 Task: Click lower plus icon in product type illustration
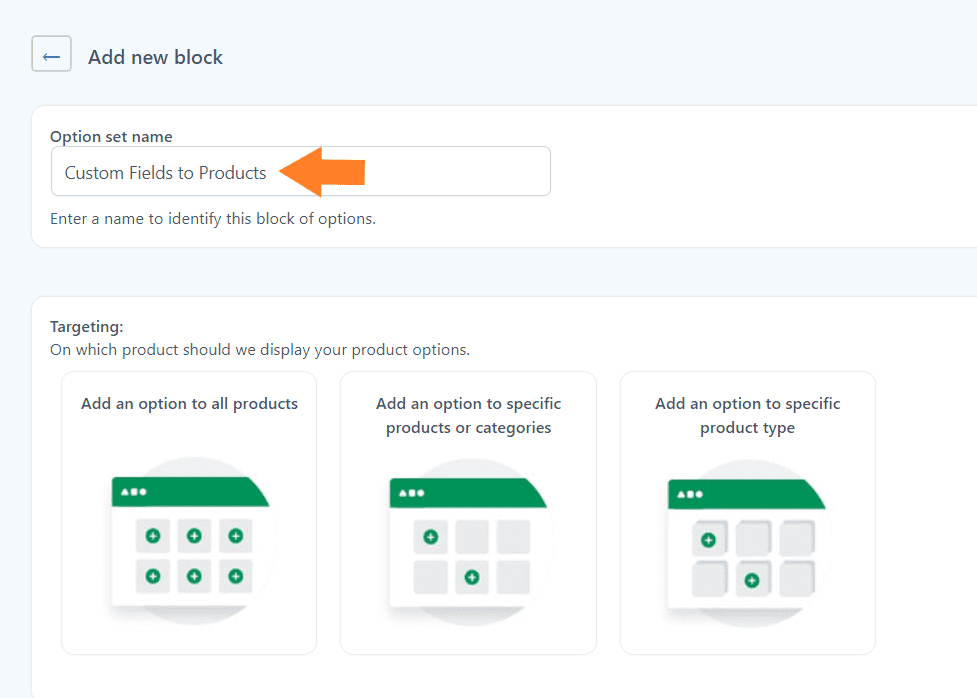[x=752, y=581]
